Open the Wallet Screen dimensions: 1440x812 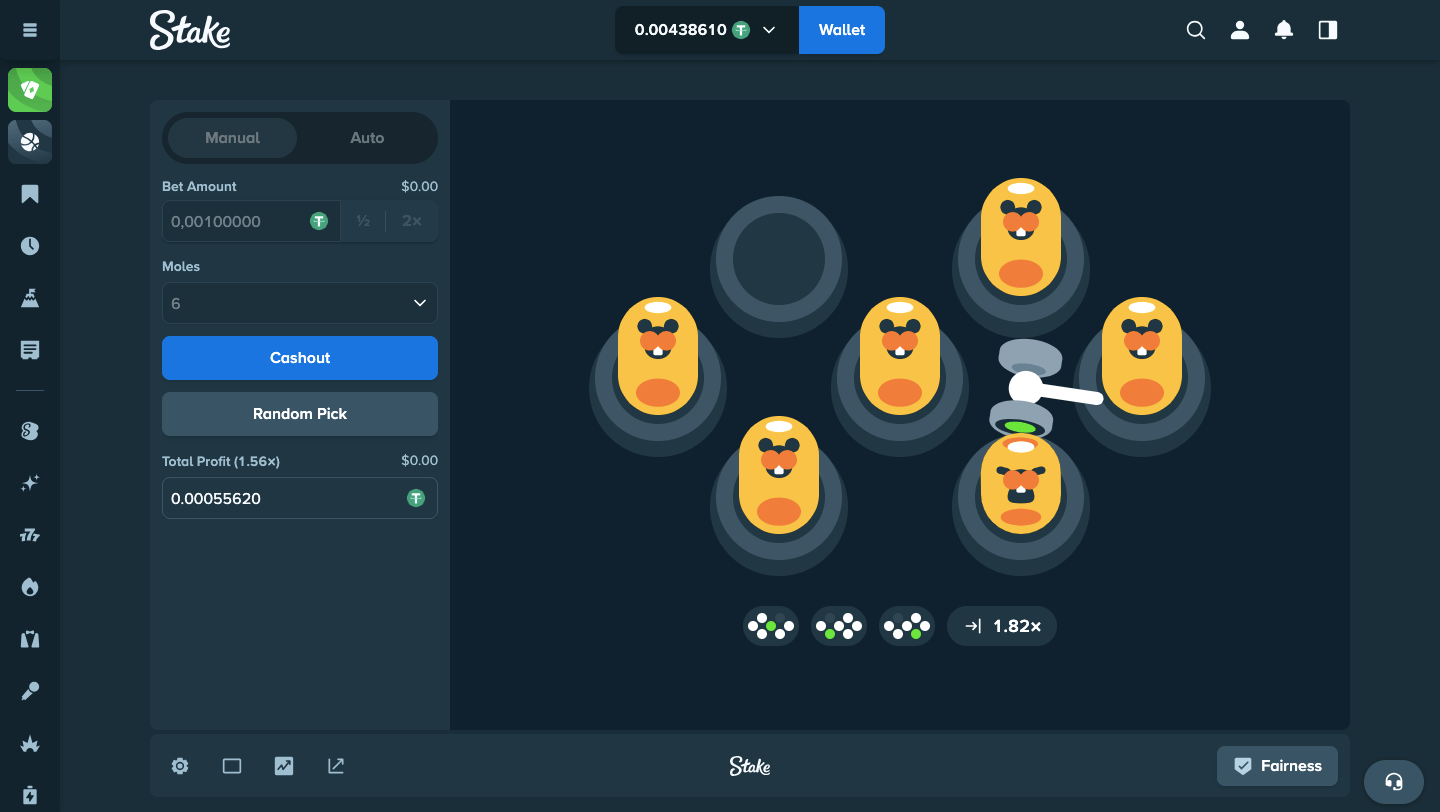842,30
